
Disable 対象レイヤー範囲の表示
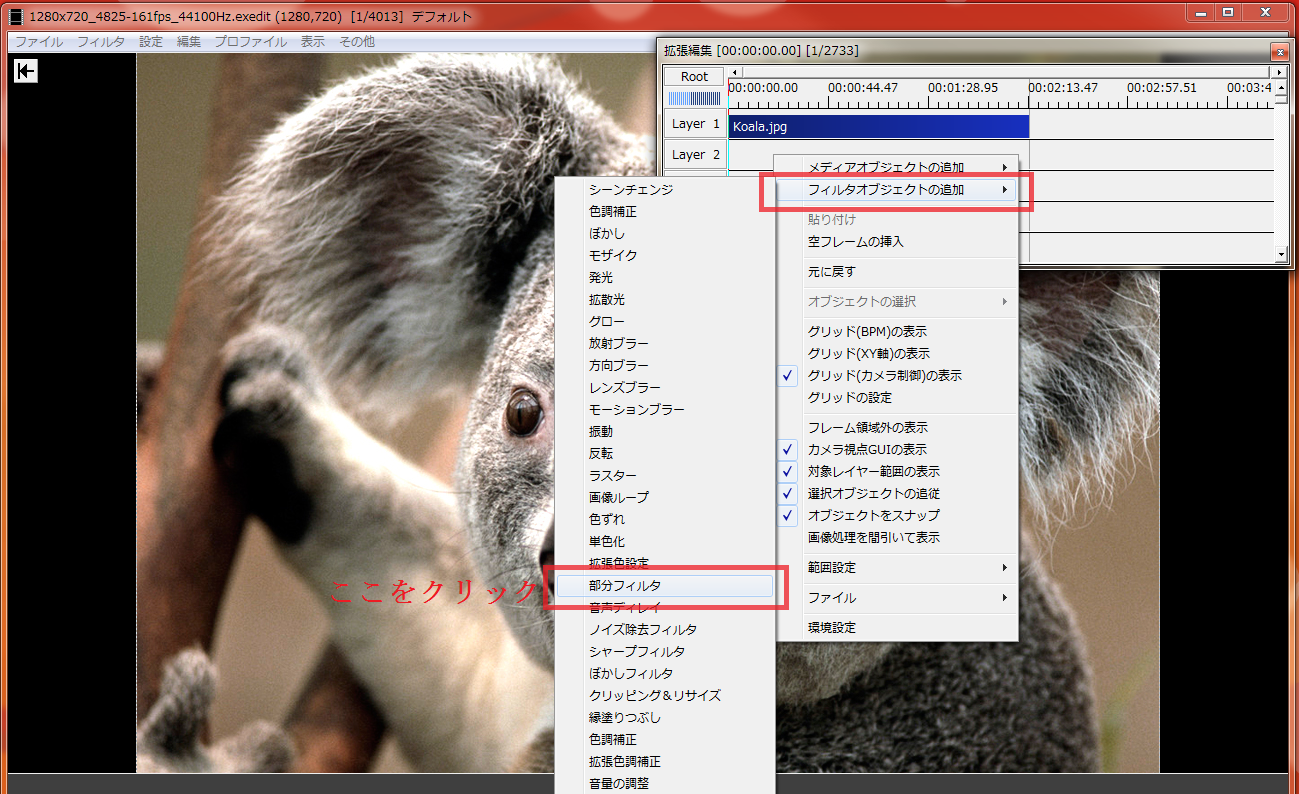point(897,471)
